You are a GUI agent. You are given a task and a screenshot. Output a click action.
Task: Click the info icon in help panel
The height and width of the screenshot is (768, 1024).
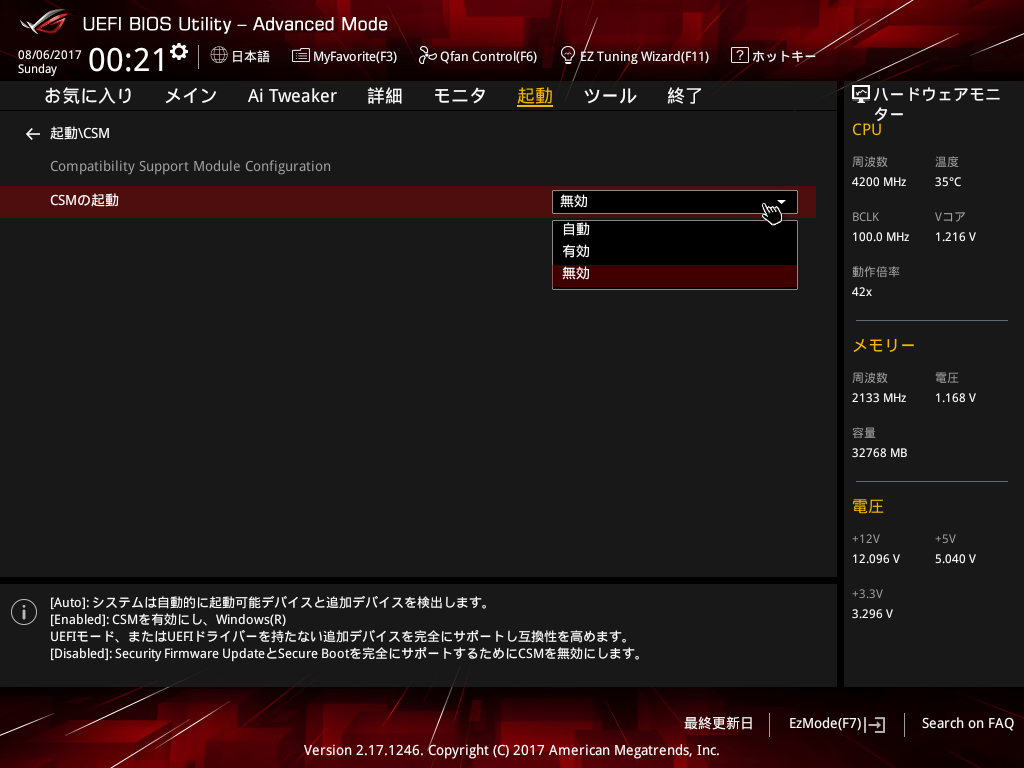tap(24, 612)
